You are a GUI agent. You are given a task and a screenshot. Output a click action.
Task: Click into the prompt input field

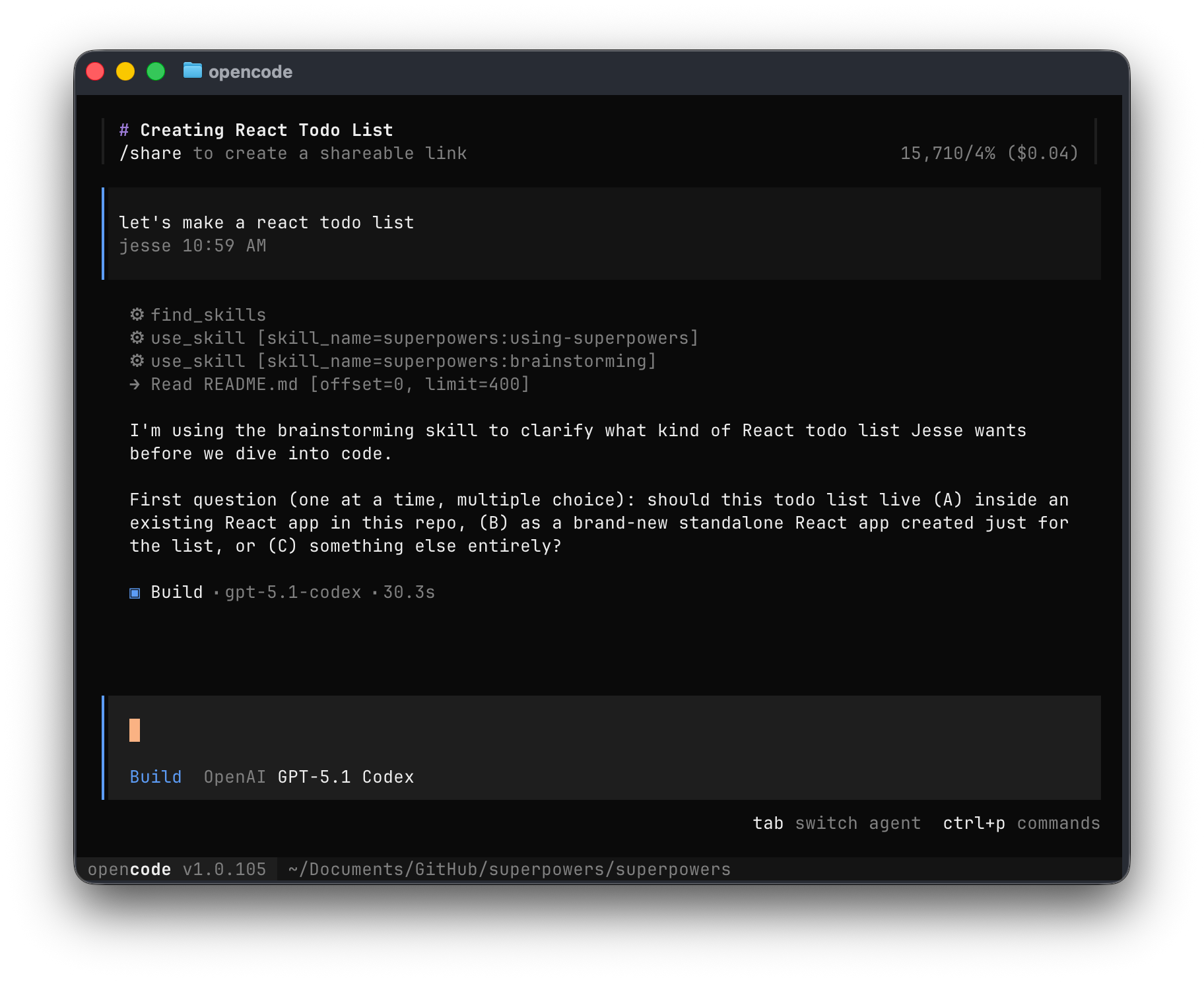point(594,731)
